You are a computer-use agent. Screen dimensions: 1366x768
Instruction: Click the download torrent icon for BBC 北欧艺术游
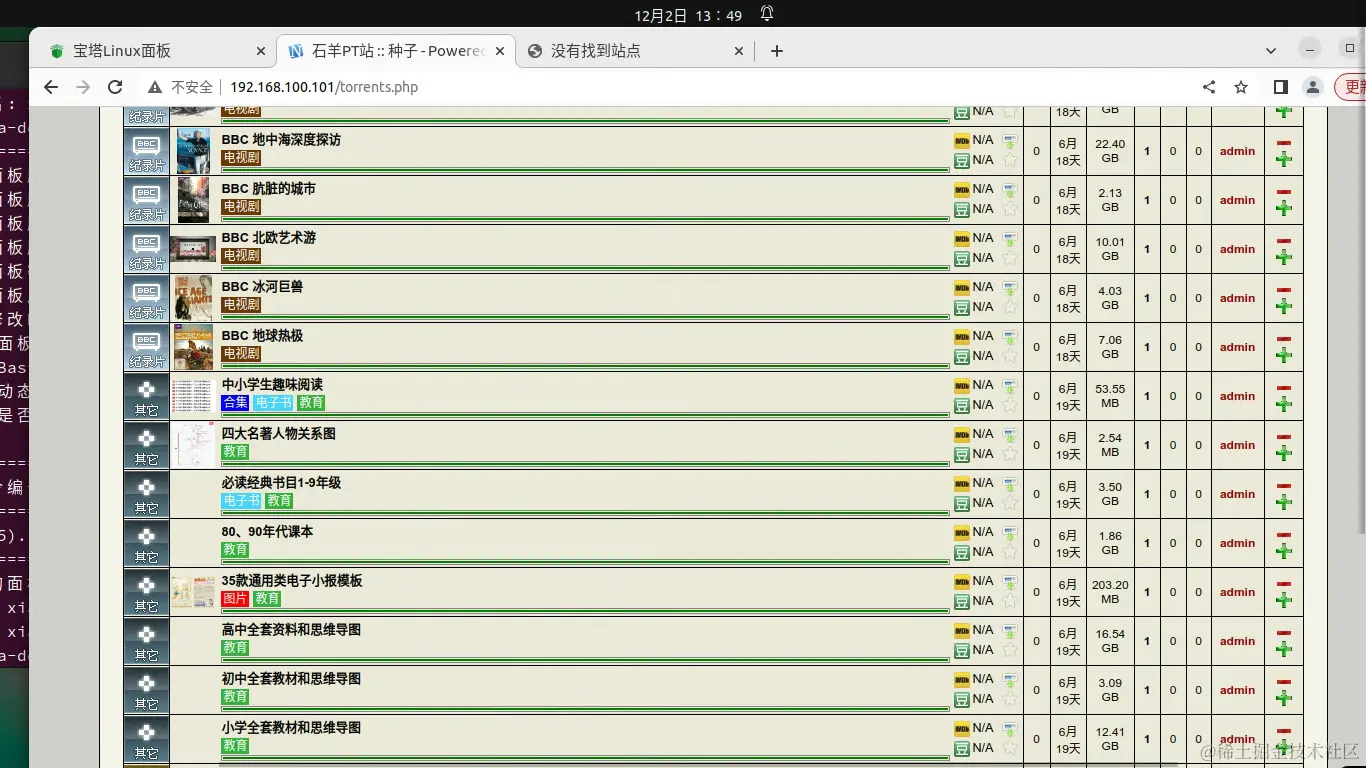(1010, 240)
